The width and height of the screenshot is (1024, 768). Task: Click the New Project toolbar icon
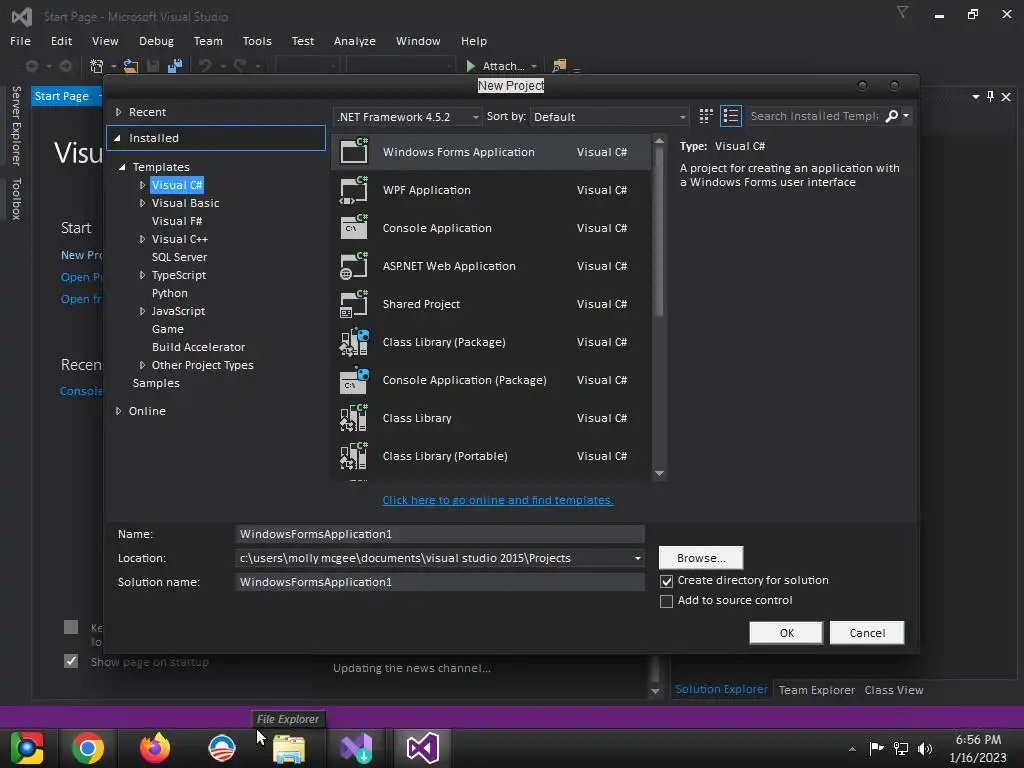pyautogui.click(x=97, y=65)
